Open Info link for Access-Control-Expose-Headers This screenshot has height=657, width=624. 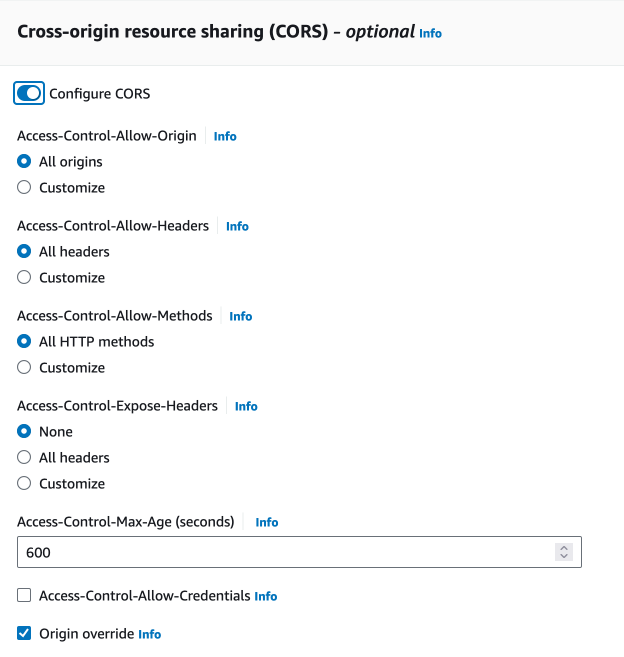[246, 406]
